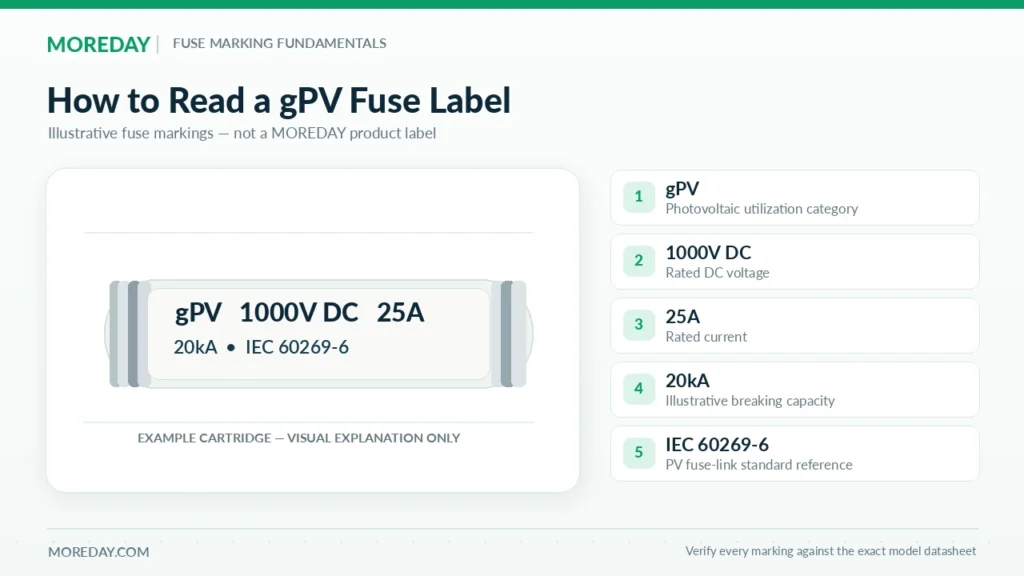Click 'Verify every marking against the exact model datasheet'
The image size is (1024, 576).
pyautogui.click(x=831, y=551)
